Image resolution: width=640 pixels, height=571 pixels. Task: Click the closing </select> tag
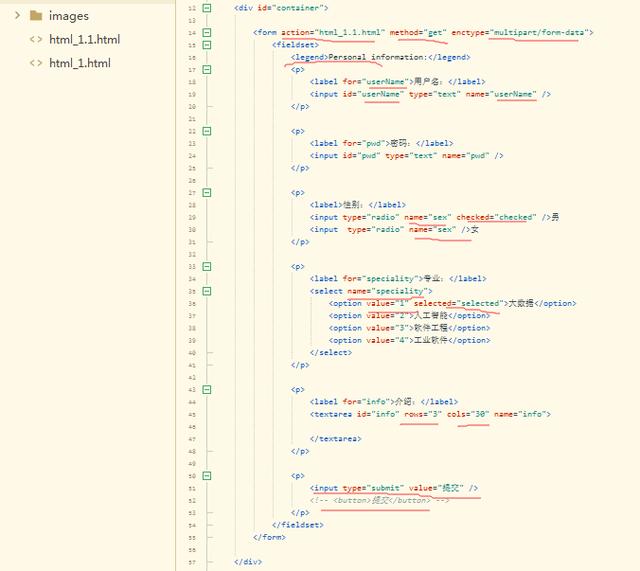coord(331,352)
